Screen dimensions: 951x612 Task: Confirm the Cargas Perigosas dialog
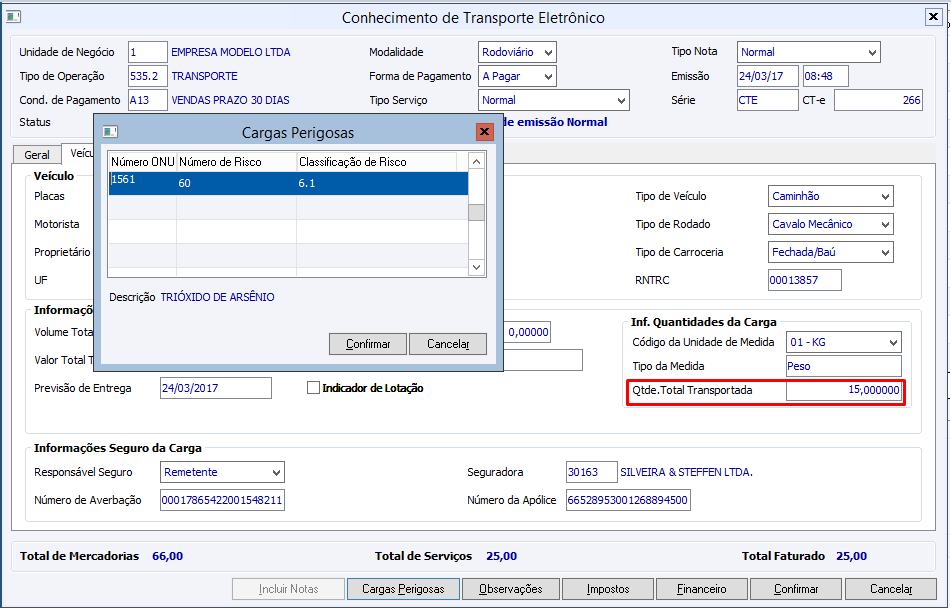[x=368, y=344]
